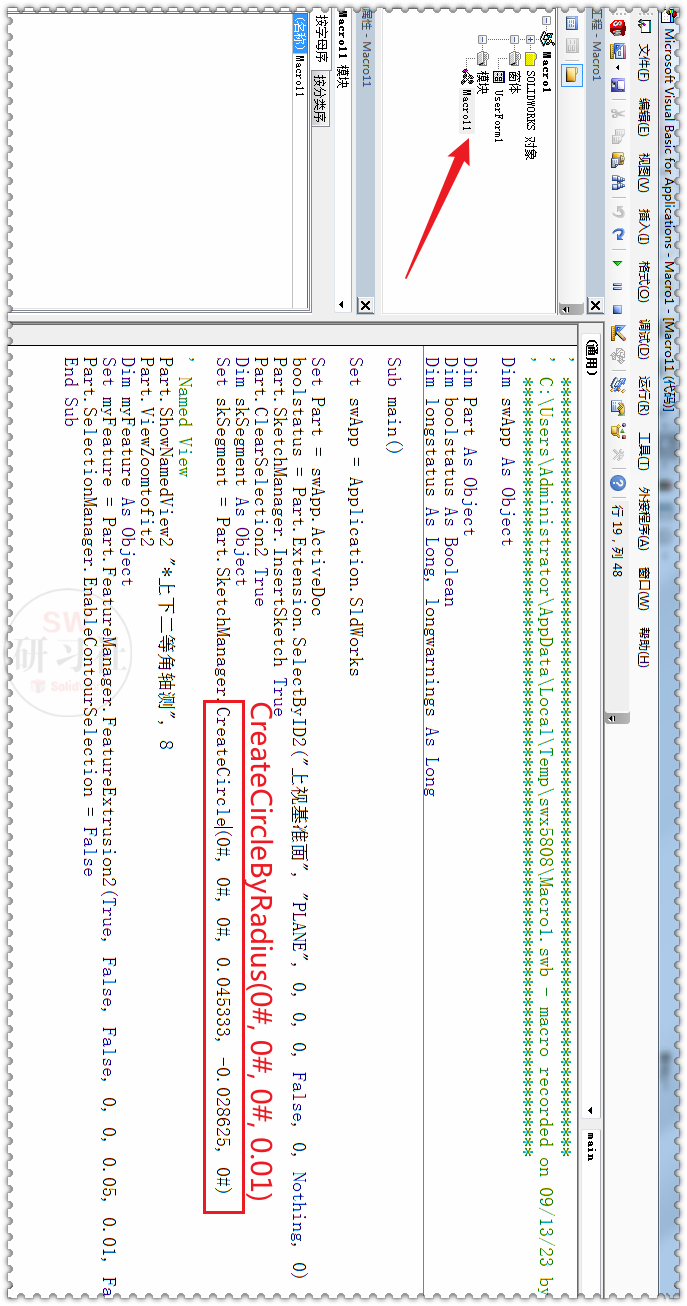Collapse the 模块 folder node

point(482,40)
